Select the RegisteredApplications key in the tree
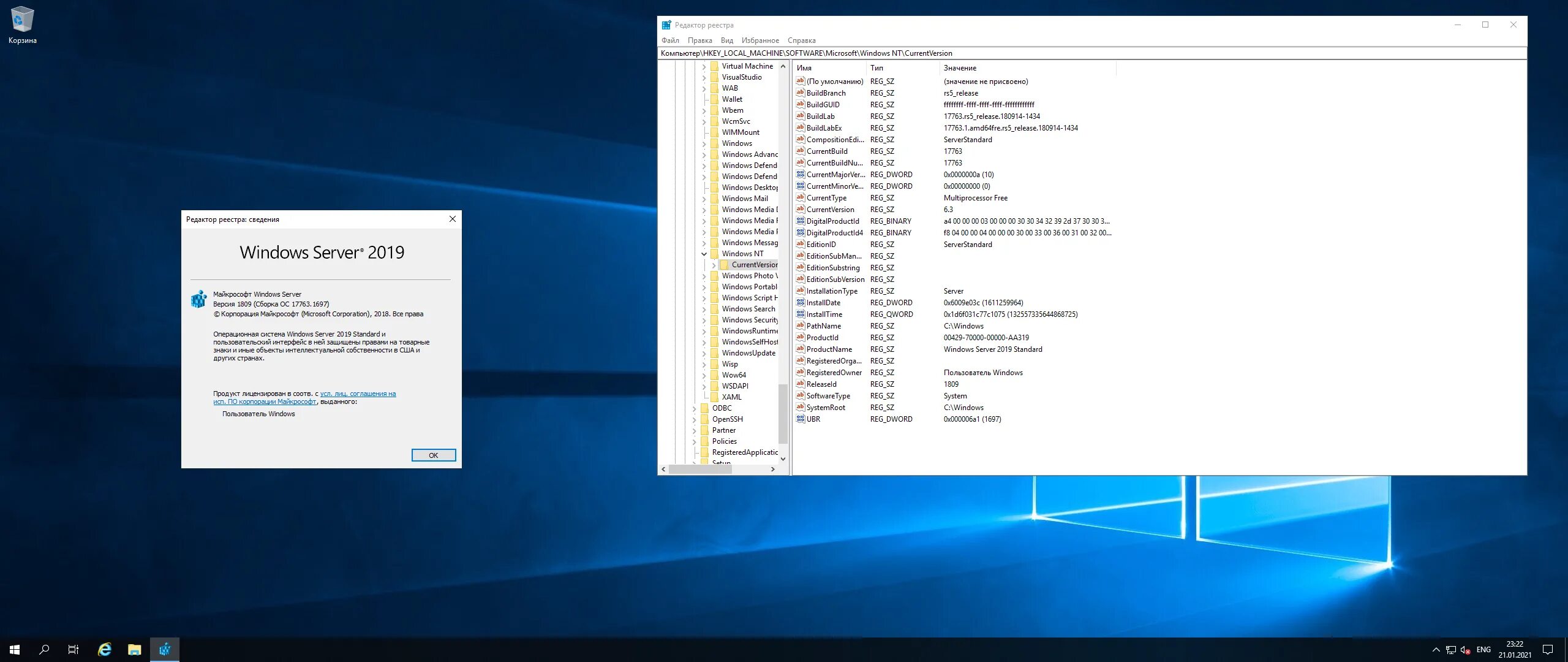This screenshot has height=662, width=1568. tap(745, 452)
